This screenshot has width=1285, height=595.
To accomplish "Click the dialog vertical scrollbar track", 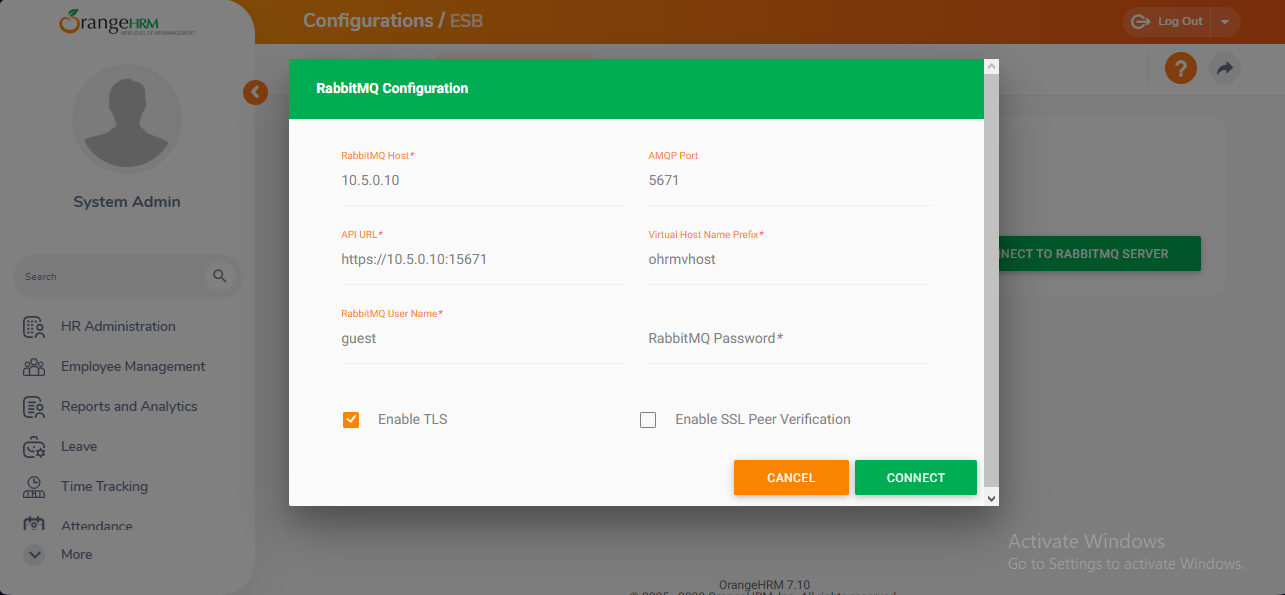I will (x=991, y=280).
